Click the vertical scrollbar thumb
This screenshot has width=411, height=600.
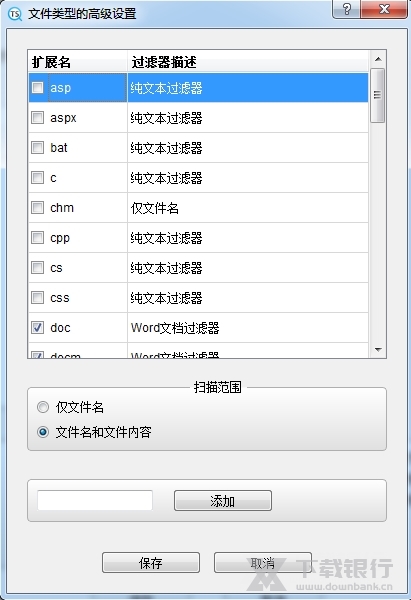click(x=378, y=95)
